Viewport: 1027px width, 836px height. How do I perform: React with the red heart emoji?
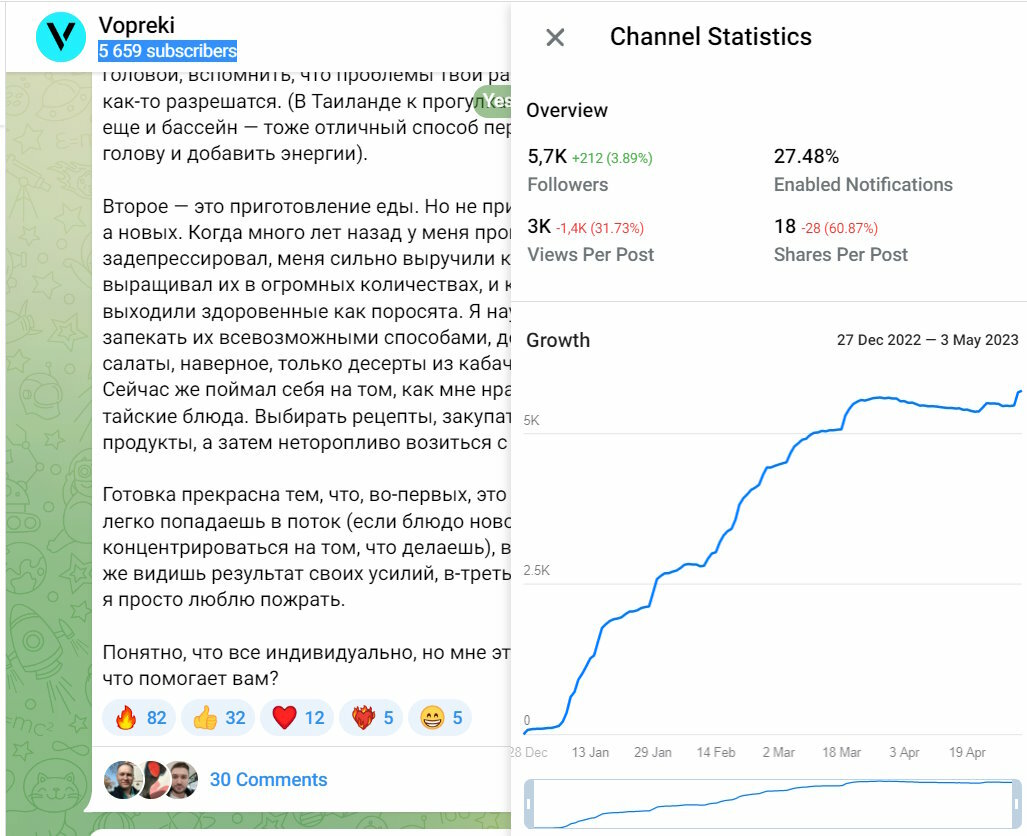298,718
